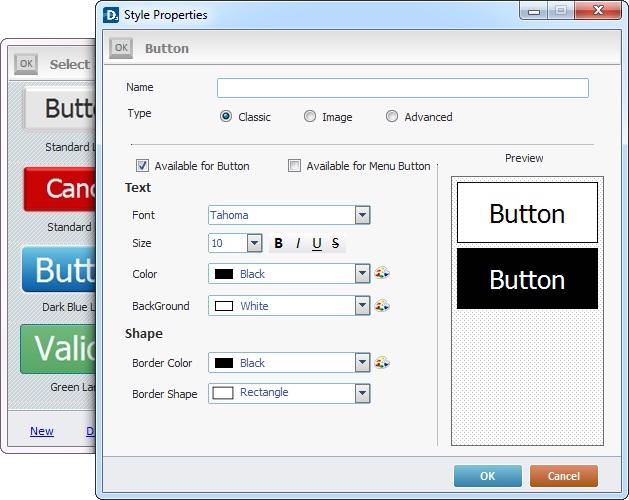Open the Border Shape dropdown
629x500 pixels.
click(289, 393)
